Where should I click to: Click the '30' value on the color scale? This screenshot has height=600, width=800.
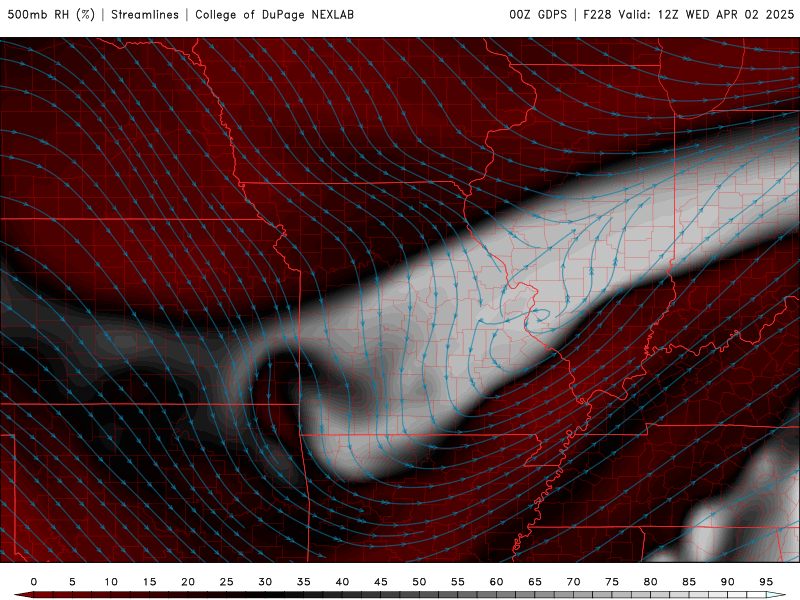coord(265,582)
